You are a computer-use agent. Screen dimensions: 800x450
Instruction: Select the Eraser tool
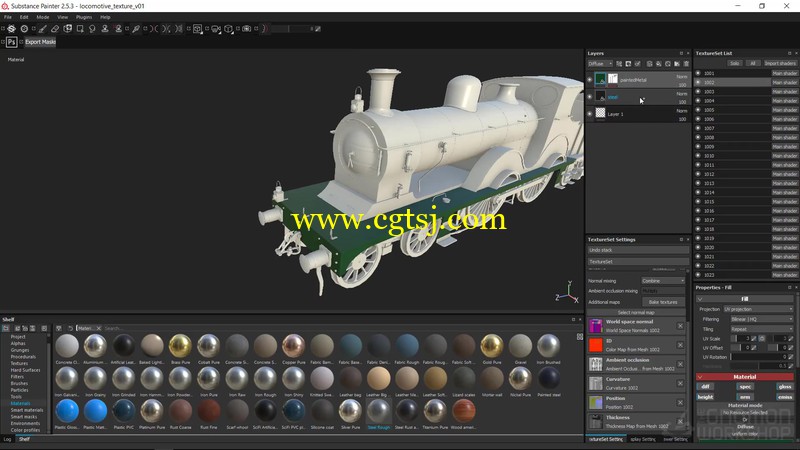[x=55, y=29]
